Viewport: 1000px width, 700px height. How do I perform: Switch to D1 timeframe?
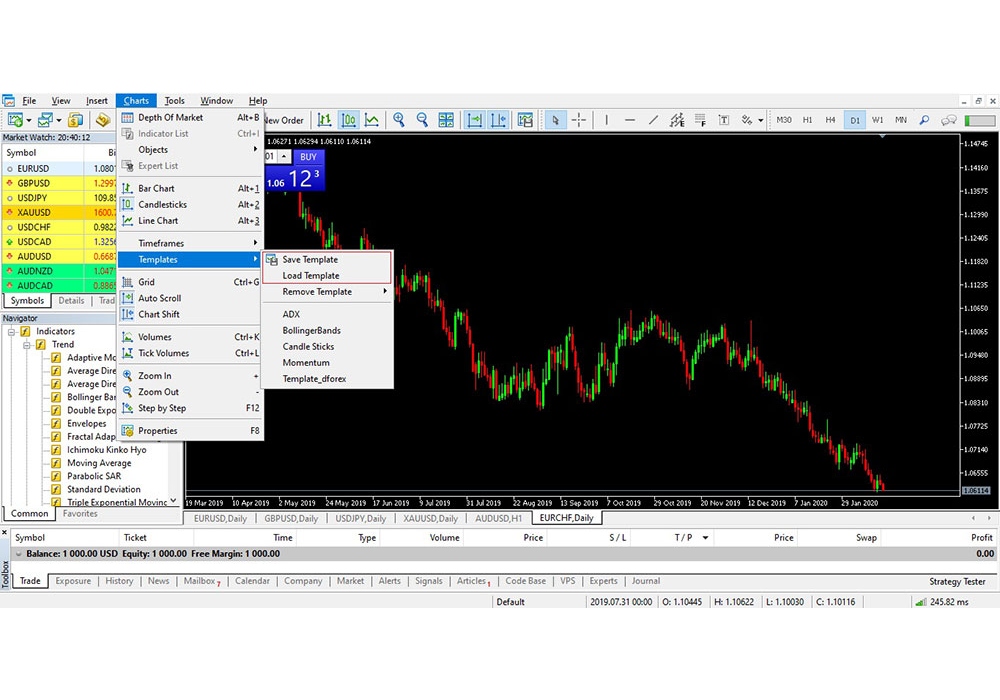tap(855, 120)
